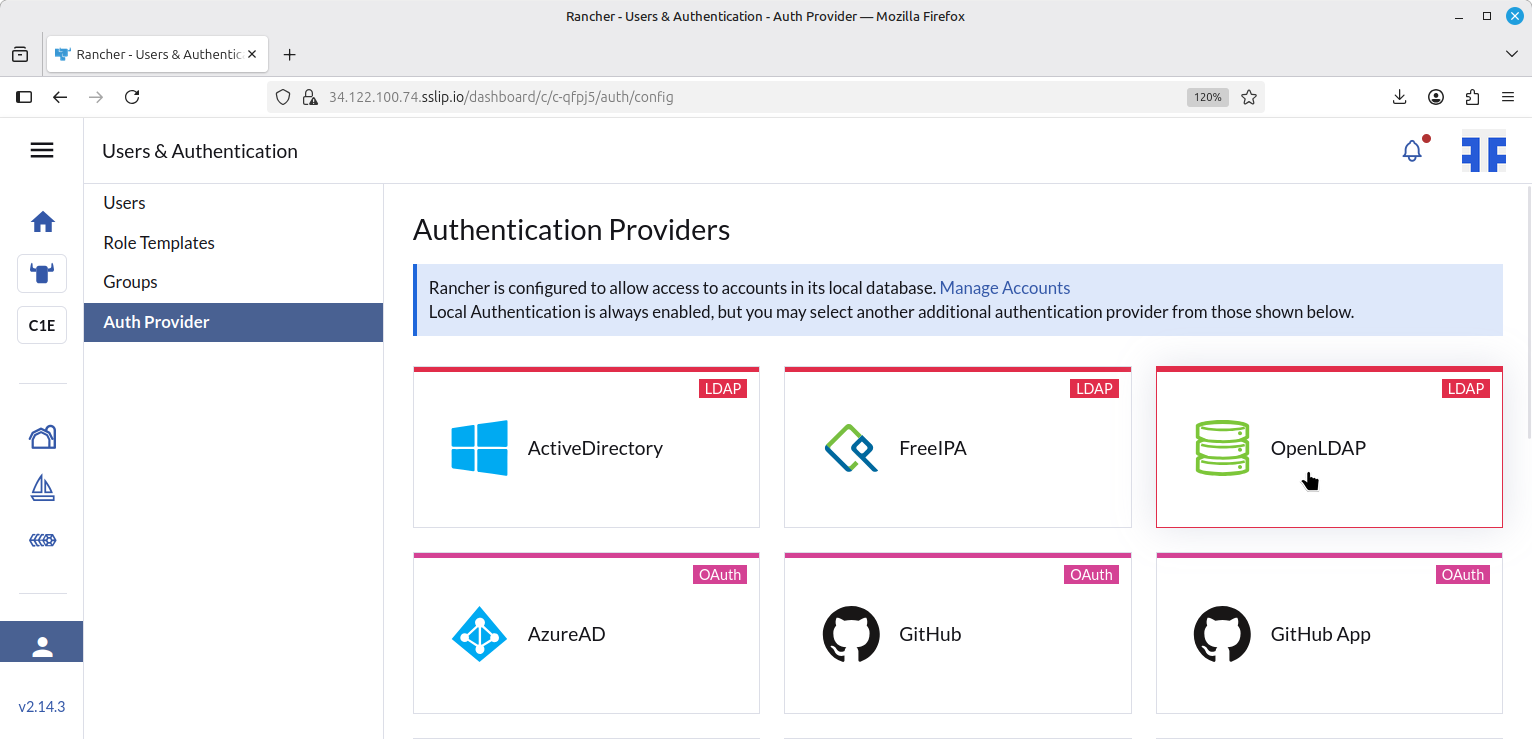
Task: Show connection padlock details
Action: click(x=309, y=97)
